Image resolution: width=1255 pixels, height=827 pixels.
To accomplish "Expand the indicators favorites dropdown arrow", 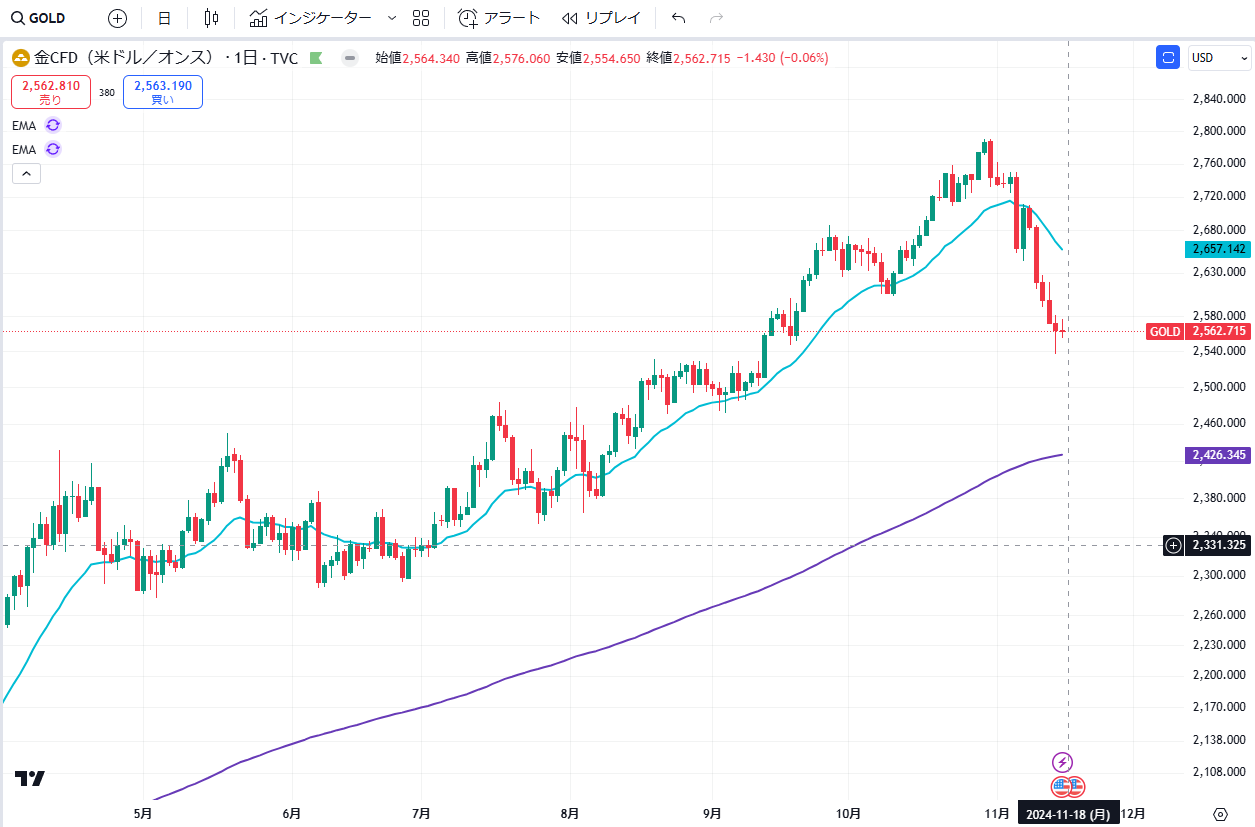I will 391,18.
